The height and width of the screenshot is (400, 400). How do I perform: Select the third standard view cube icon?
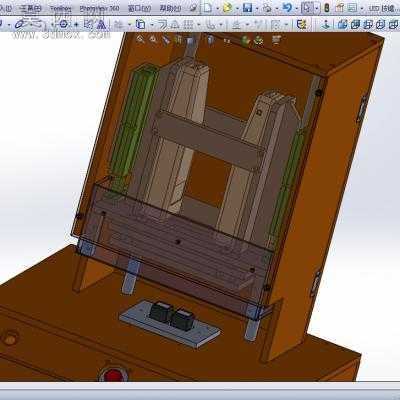[x=368, y=24]
